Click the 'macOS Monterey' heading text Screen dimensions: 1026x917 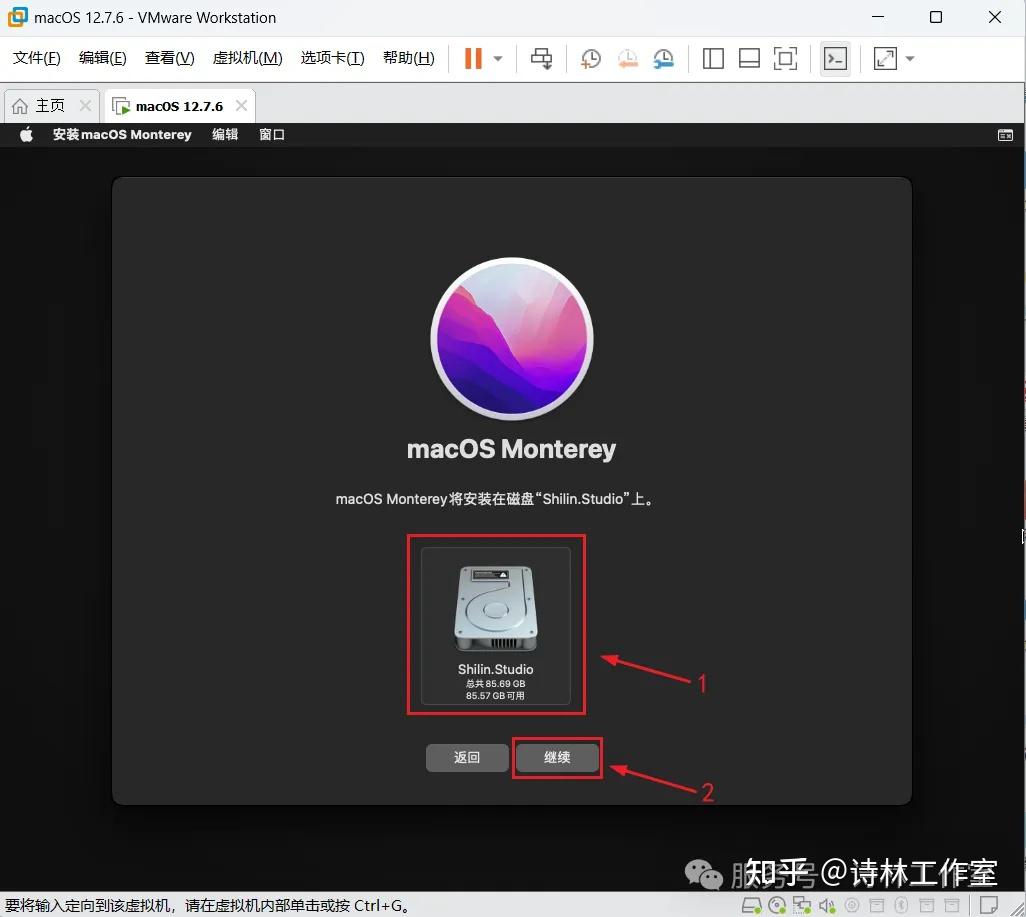[x=511, y=449]
